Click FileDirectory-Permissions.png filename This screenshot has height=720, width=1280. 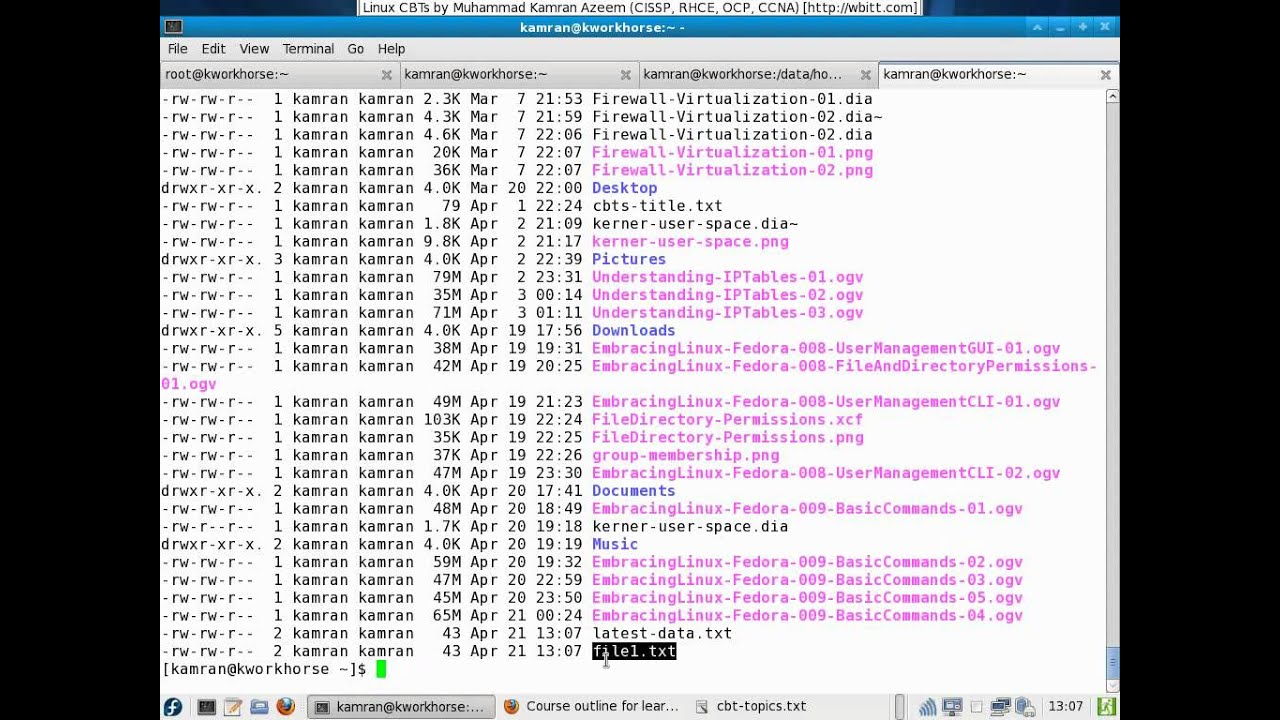click(x=727, y=437)
